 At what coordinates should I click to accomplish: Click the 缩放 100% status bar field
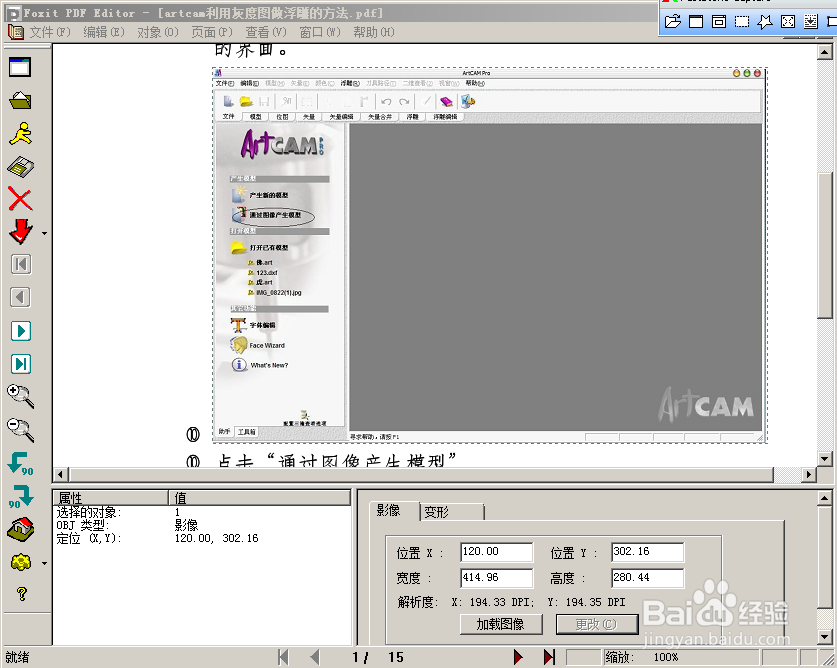tap(681, 657)
